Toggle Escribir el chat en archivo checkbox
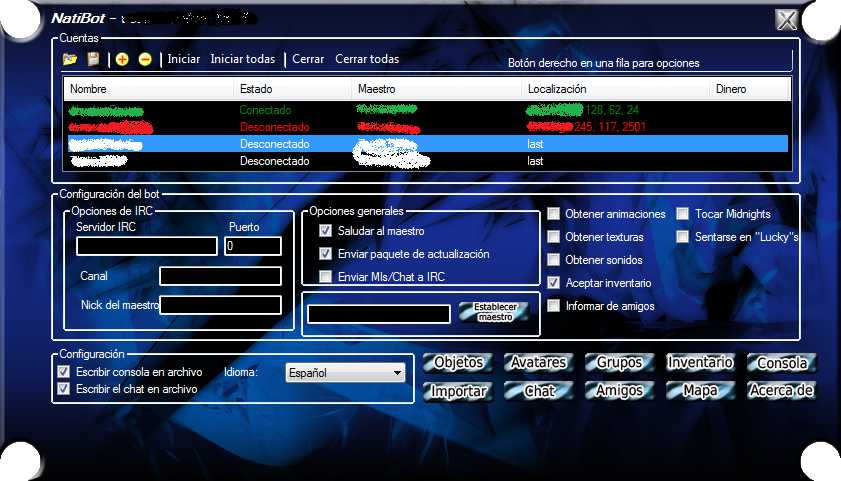841x481 pixels. 63,389
